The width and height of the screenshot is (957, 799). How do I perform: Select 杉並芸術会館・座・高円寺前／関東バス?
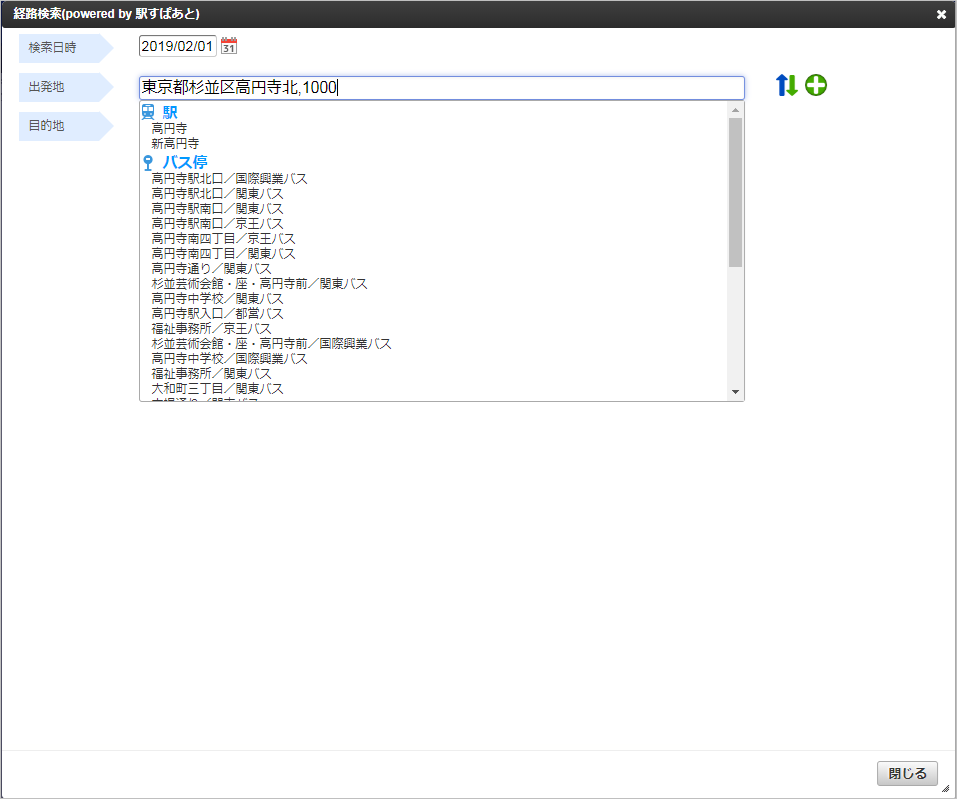point(259,284)
